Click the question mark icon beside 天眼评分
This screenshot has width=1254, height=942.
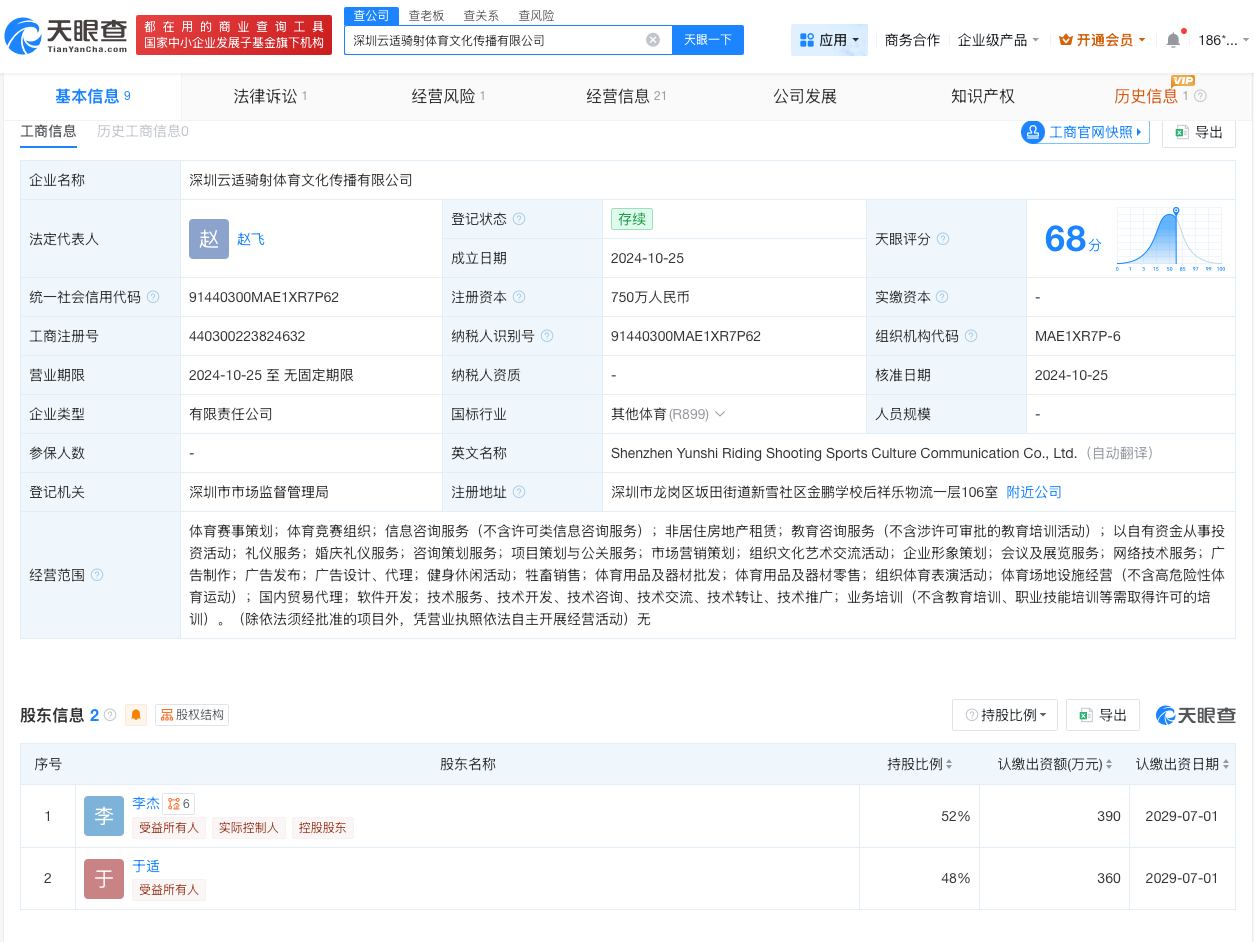coord(942,239)
